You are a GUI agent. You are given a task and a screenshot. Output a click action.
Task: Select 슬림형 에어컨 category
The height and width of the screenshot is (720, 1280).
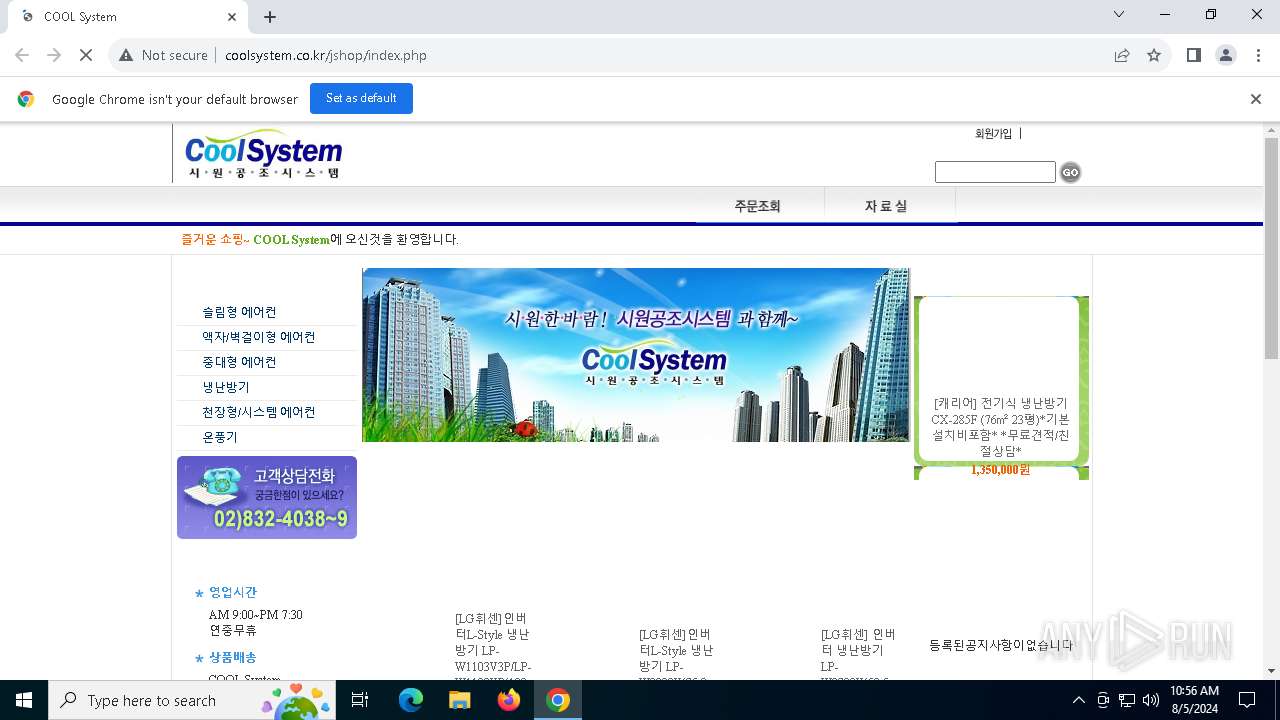pos(239,312)
